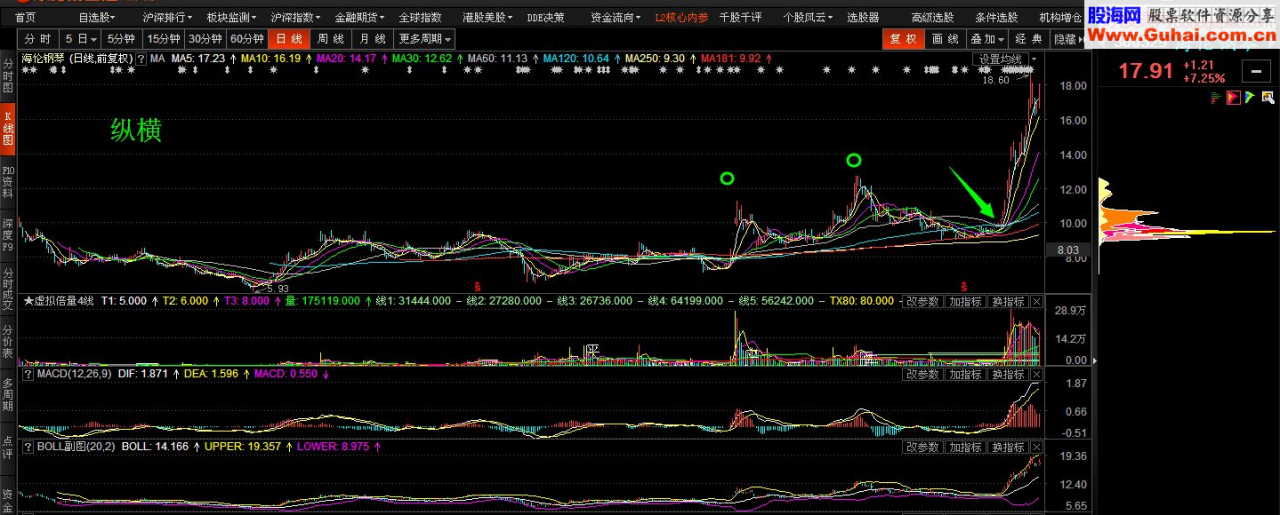
Task: Switch to the 60分钟 period
Action: coord(246,39)
